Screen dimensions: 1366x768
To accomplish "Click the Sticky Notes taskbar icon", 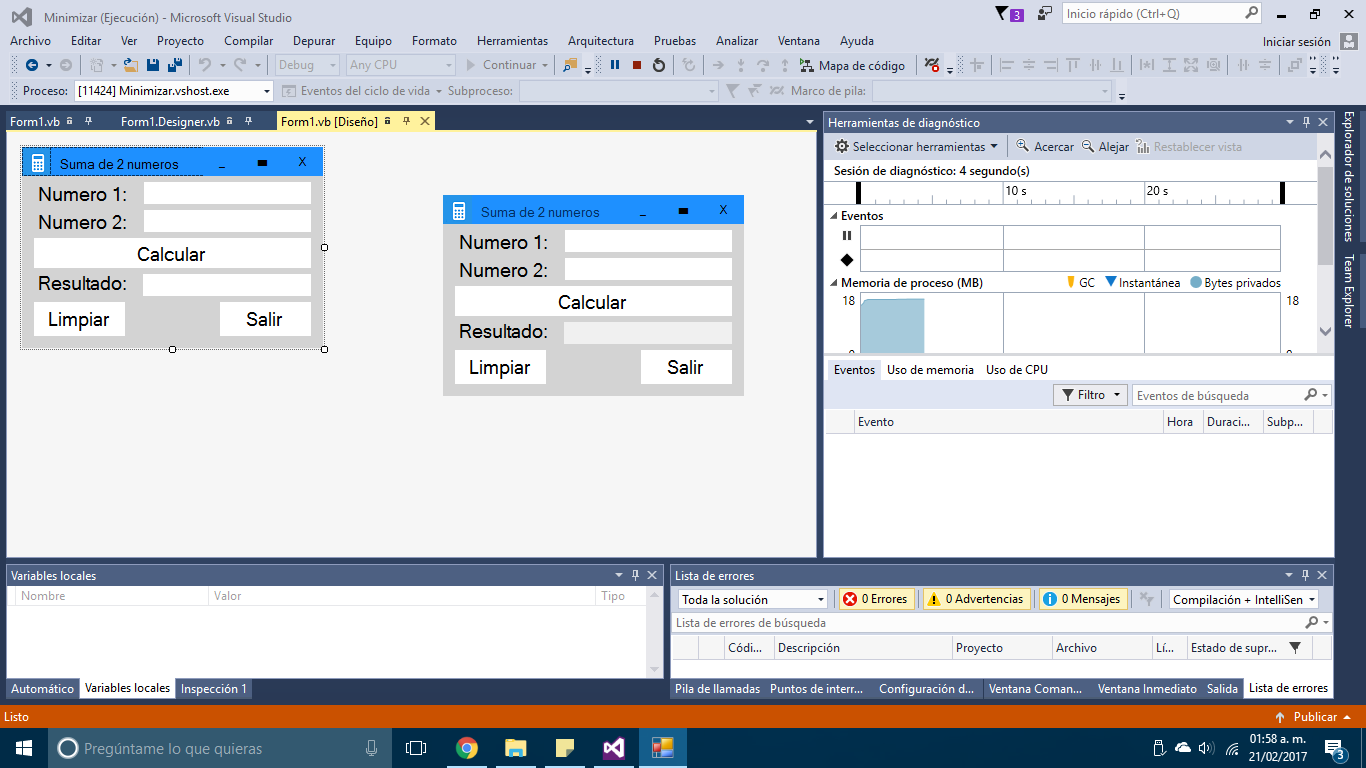I will 564,748.
